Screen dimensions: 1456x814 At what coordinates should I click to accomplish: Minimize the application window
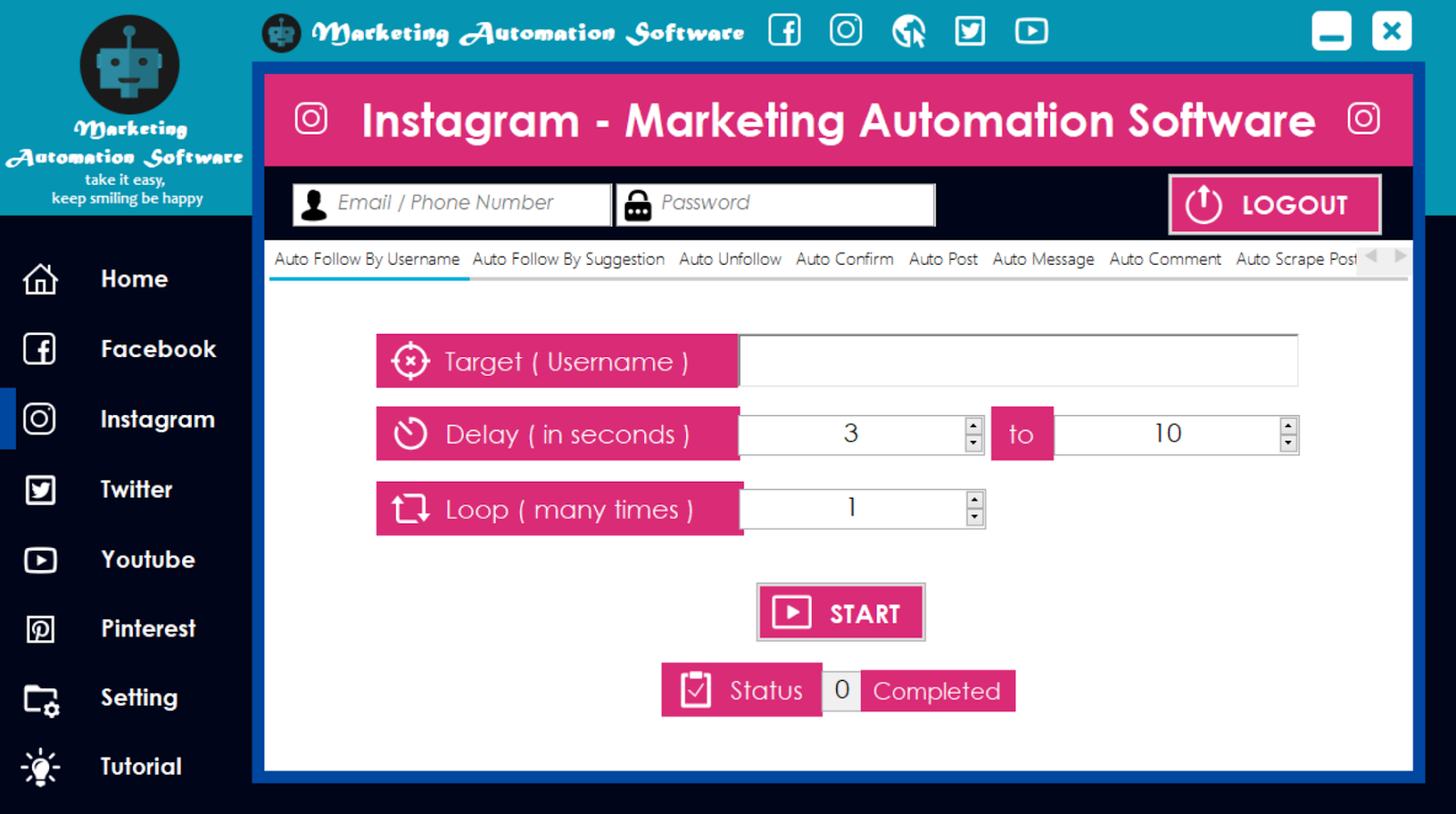click(1331, 31)
